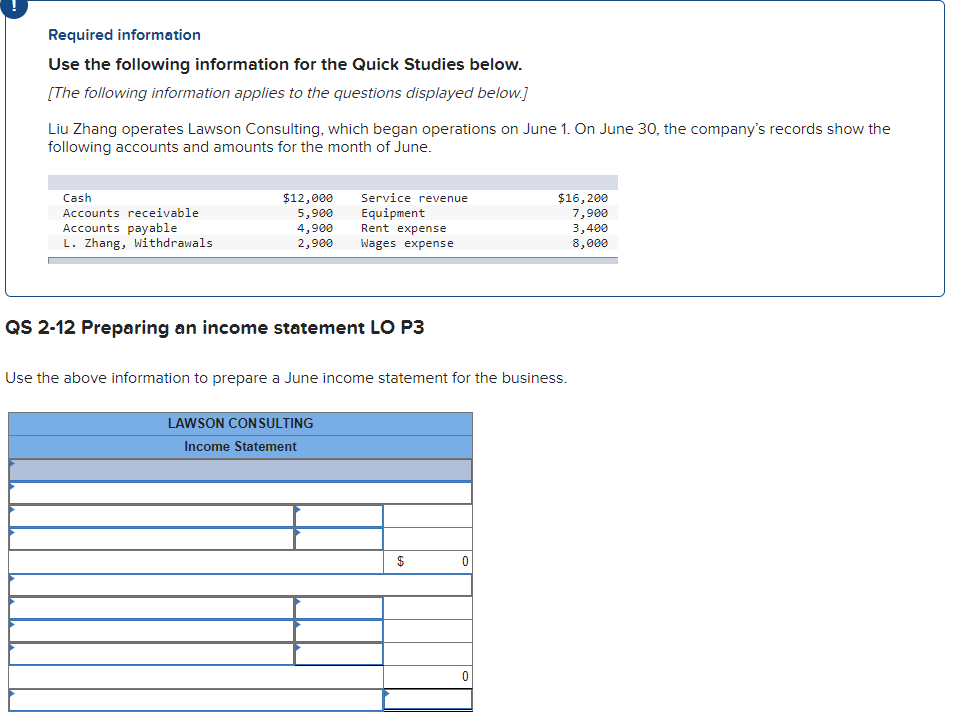
Task: Open full-width section heading dropdown below $ 0 subtotal
Action: pos(240,585)
